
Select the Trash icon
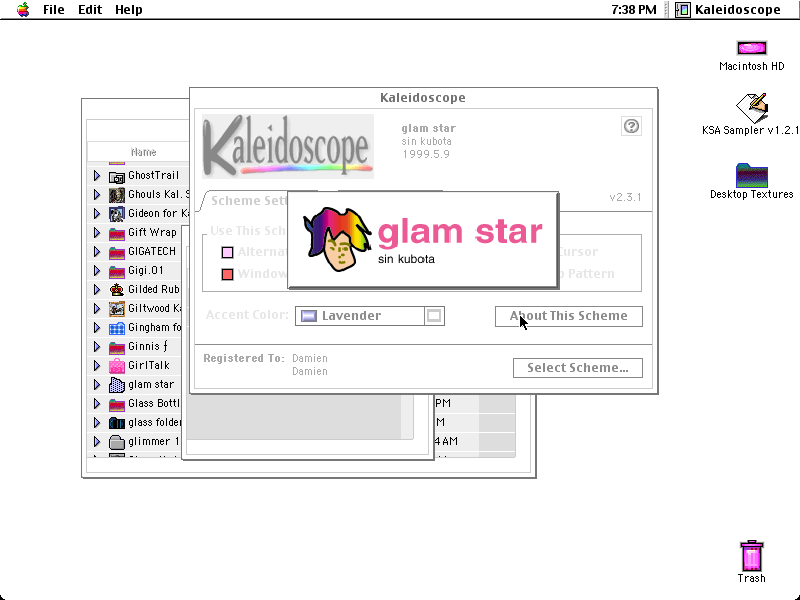tap(752, 556)
